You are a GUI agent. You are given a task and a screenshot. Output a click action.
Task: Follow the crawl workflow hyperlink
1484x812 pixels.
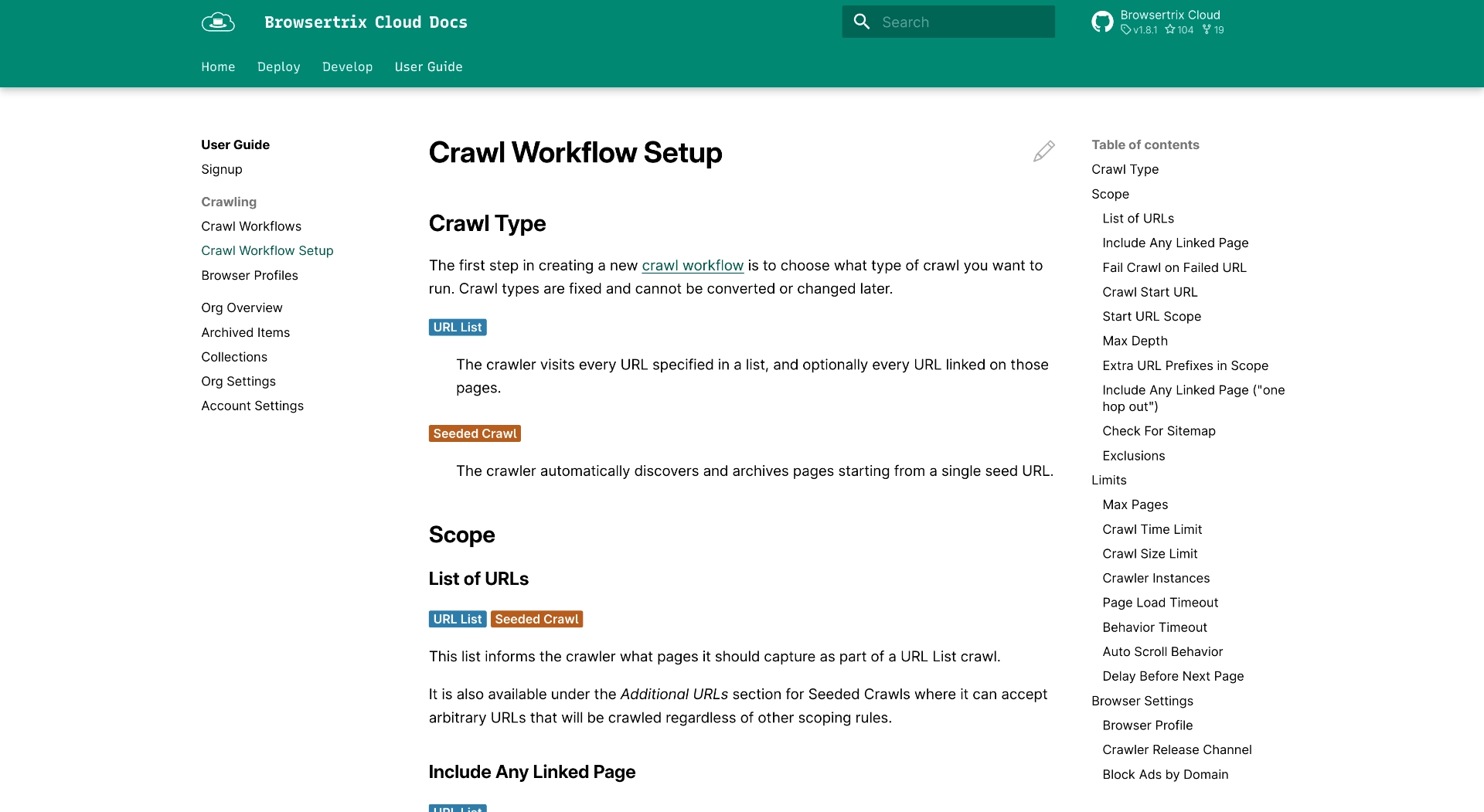(x=693, y=265)
